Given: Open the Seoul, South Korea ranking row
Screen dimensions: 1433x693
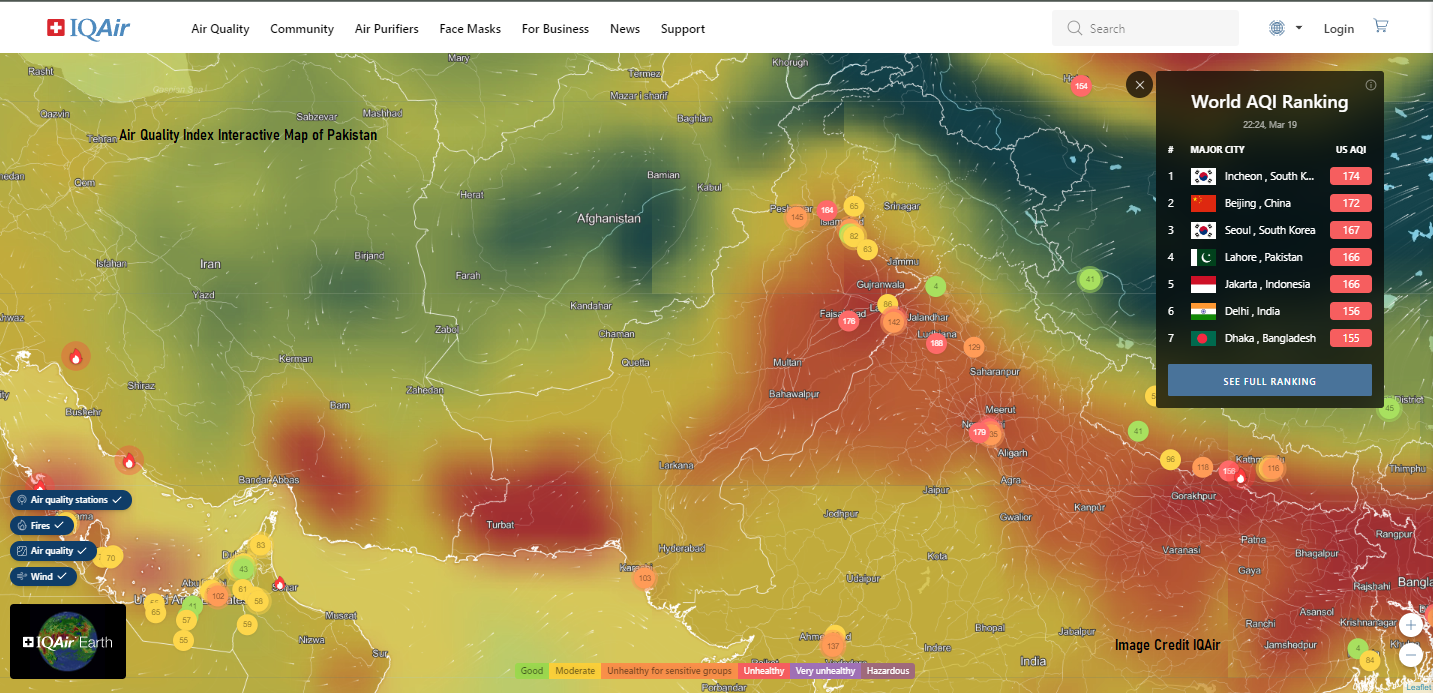Looking at the screenshot, I should pyautogui.click(x=1270, y=230).
